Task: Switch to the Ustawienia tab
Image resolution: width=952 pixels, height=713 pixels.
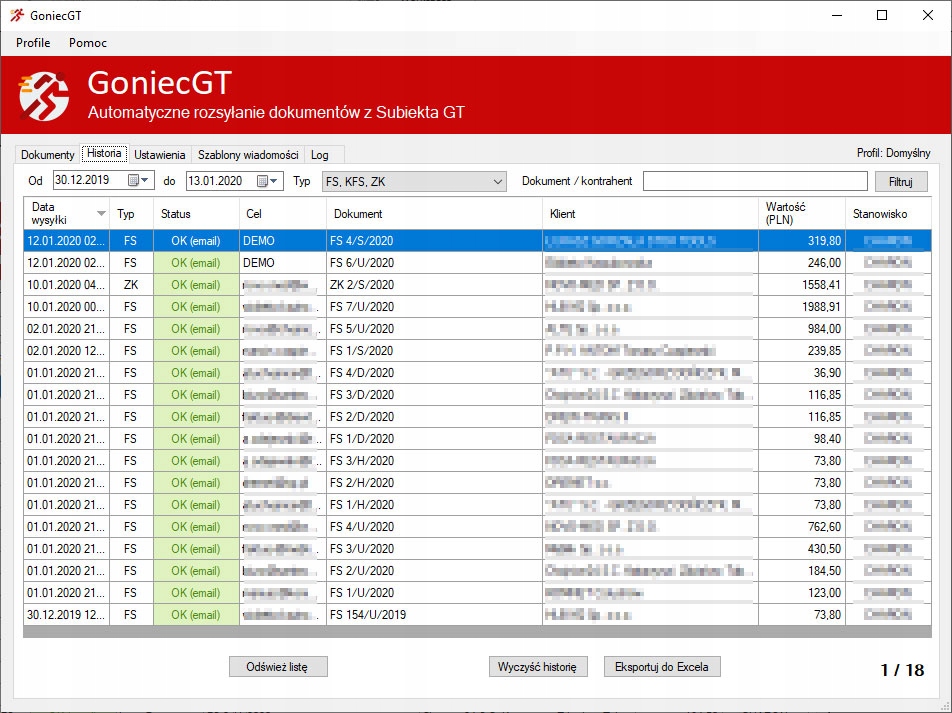Action: point(160,155)
